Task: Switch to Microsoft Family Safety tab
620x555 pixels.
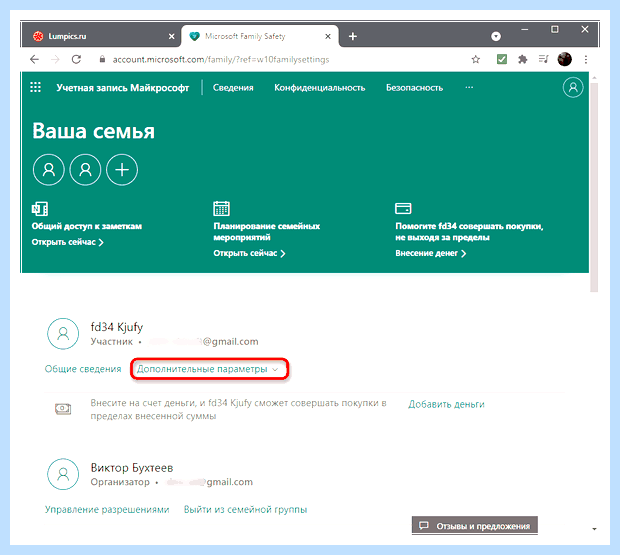Action: click(260, 36)
